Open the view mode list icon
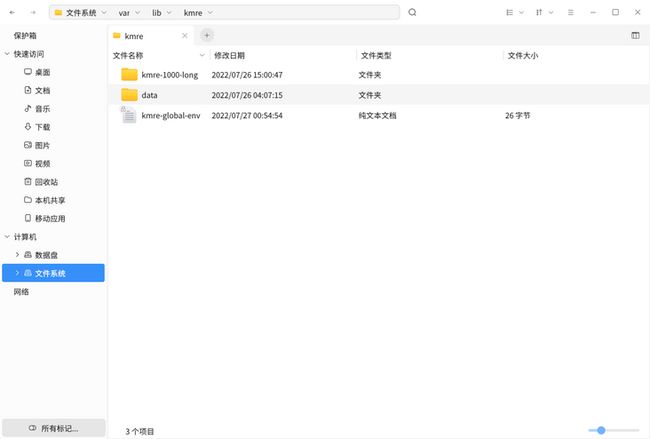Viewport: 650px width, 439px height. (x=510, y=12)
